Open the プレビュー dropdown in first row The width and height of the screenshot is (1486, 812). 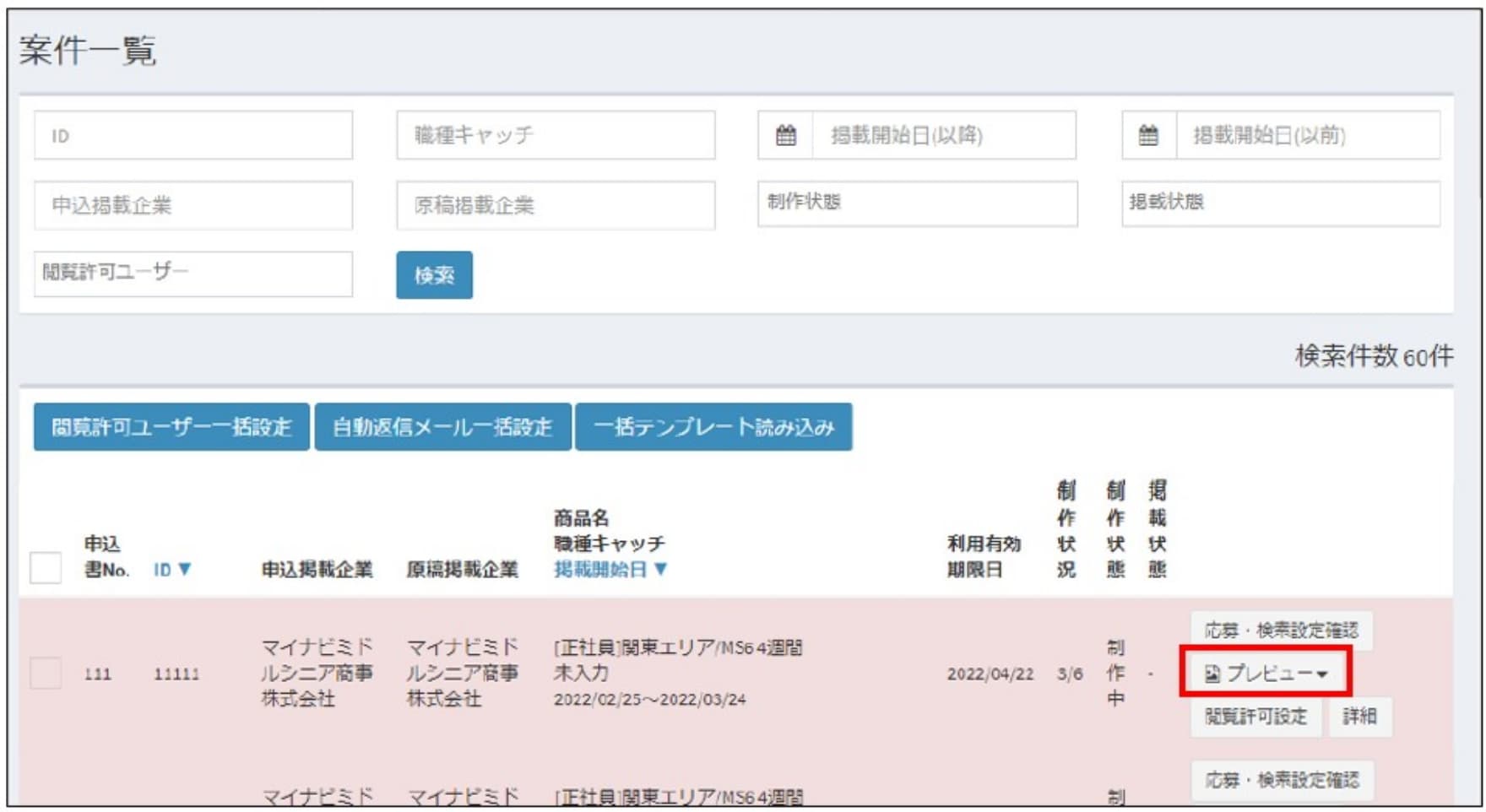tap(1265, 674)
